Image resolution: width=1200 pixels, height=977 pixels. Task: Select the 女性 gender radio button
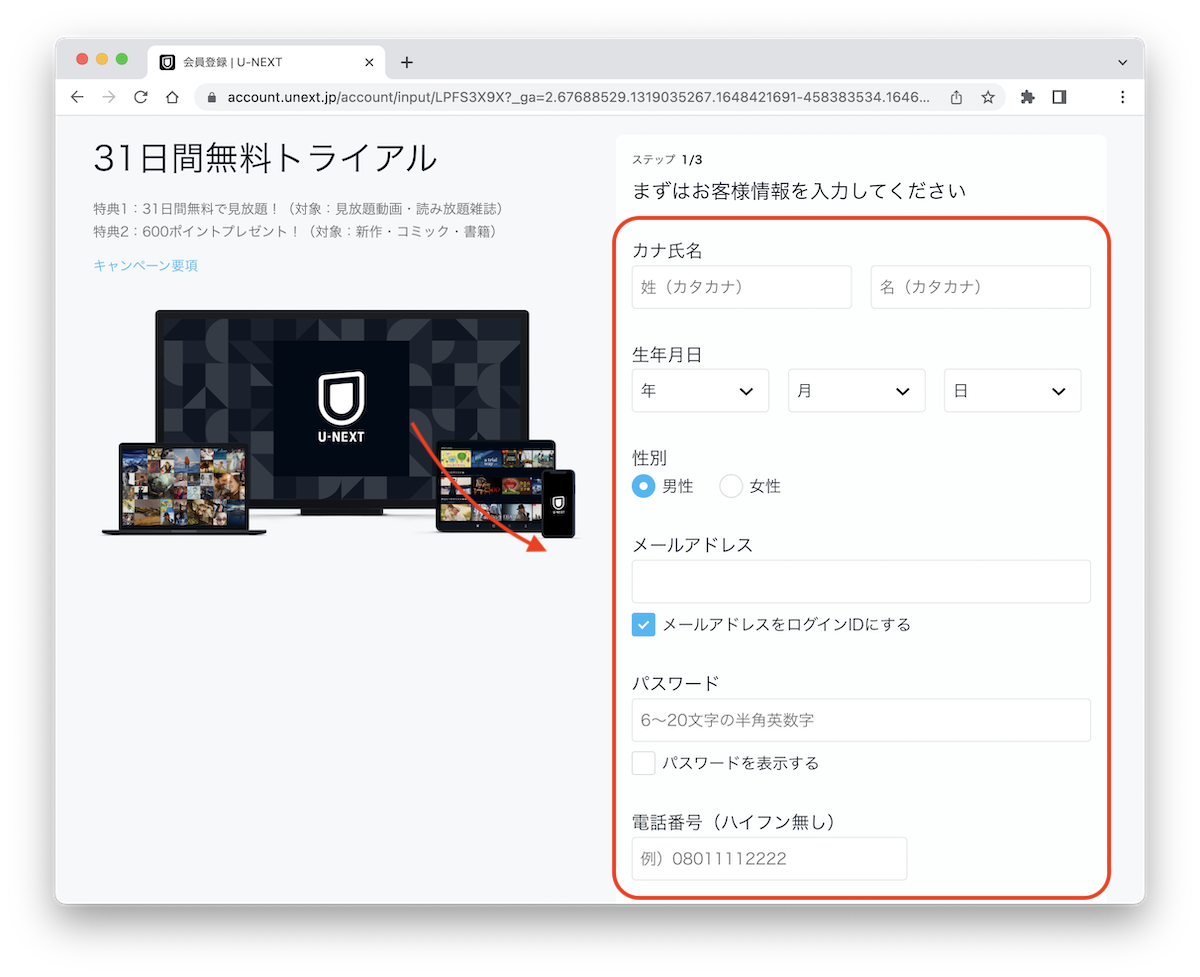(x=731, y=485)
